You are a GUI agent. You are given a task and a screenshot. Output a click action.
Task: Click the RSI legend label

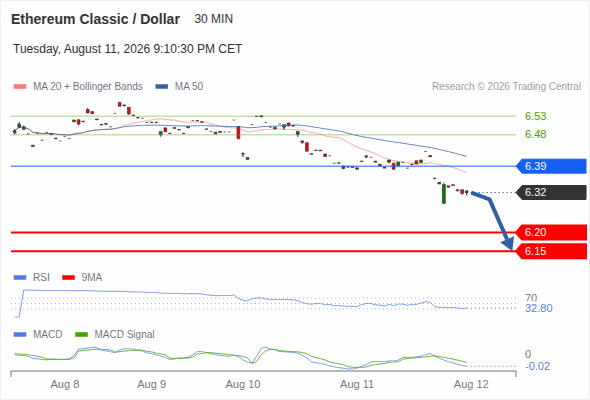(x=41, y=278)
